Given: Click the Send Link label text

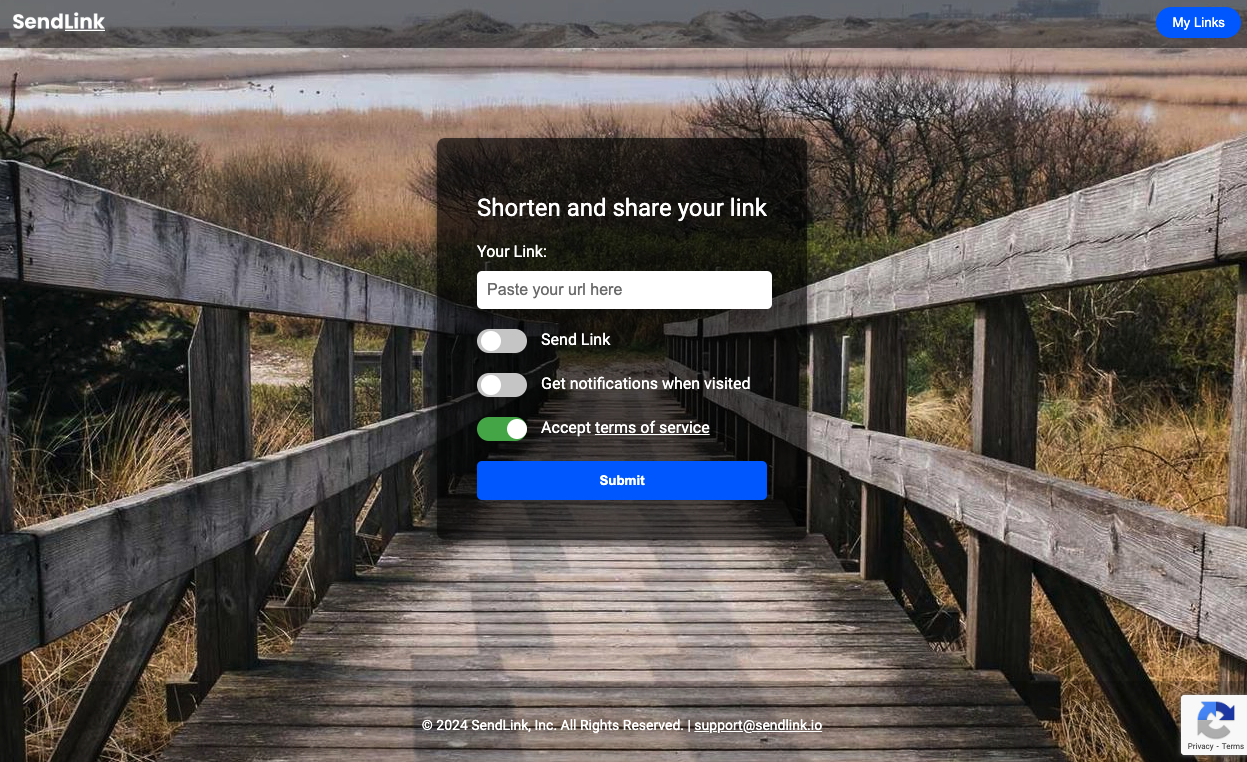Looking at the screenshot, I should tap(576, 340).
